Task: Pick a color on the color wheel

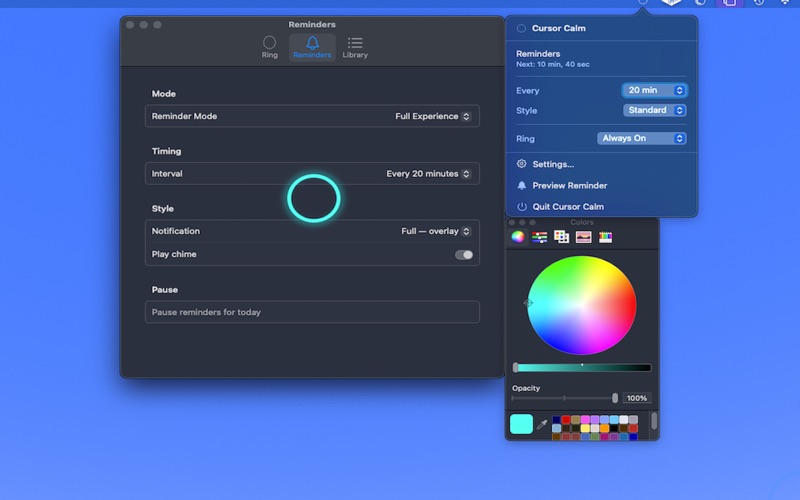Action: 582,305
